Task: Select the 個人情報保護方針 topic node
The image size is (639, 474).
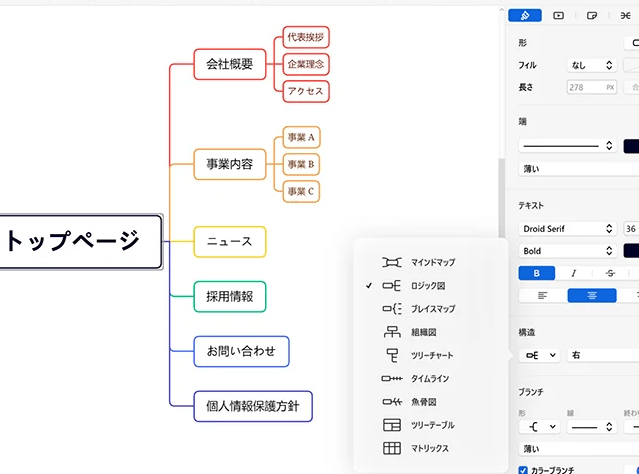Action: 253,406
